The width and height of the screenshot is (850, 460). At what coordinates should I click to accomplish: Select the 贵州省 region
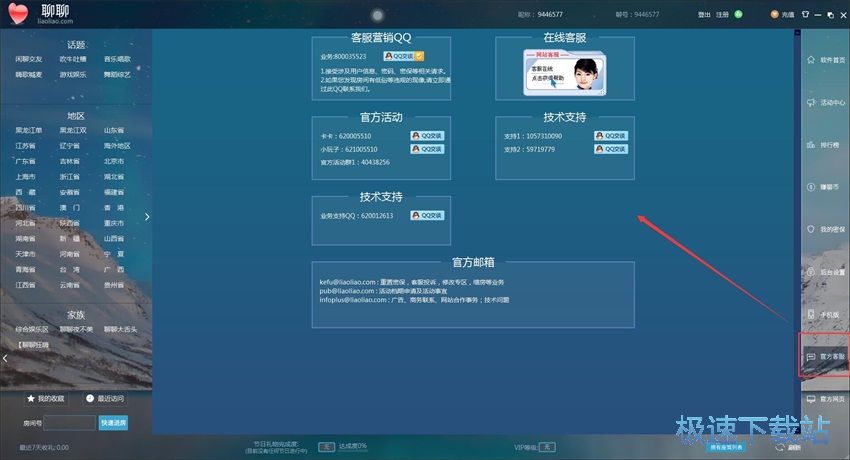tap(114, 285)
